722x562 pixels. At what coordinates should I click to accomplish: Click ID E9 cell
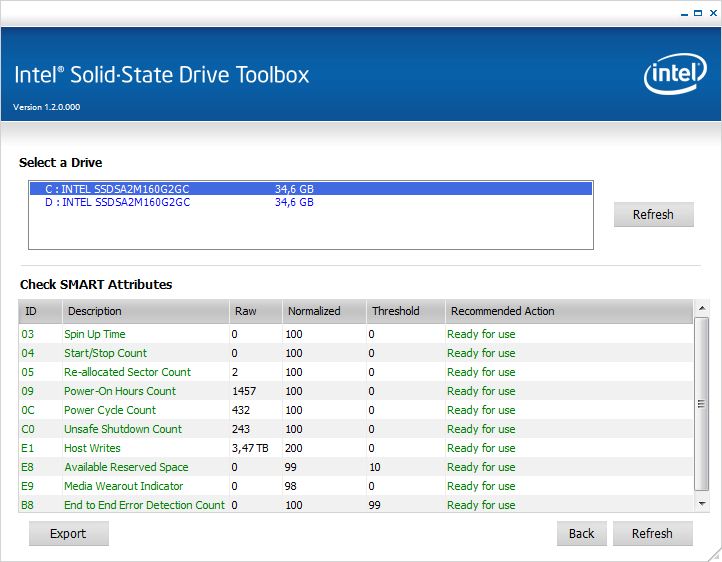coord(28,486)
